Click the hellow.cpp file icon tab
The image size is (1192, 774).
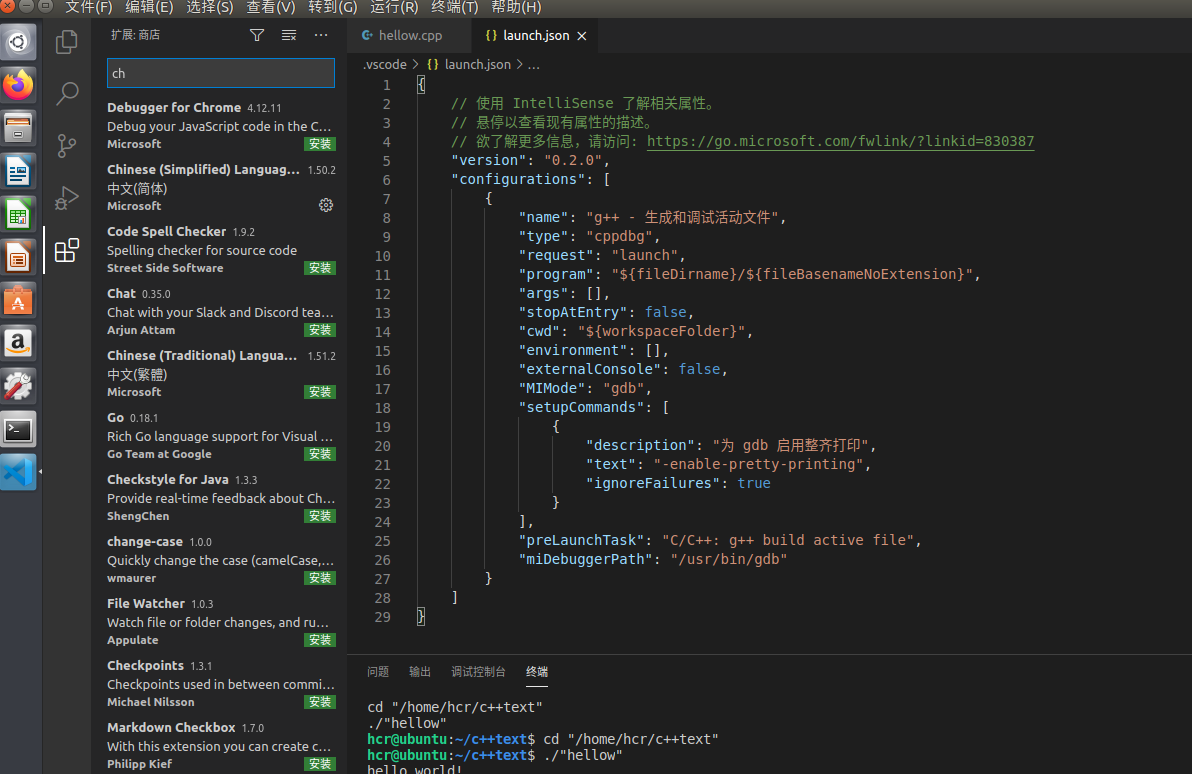[367, 36]
